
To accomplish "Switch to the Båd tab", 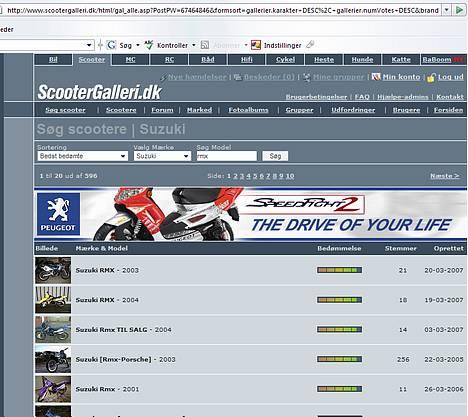I will 208,60.
